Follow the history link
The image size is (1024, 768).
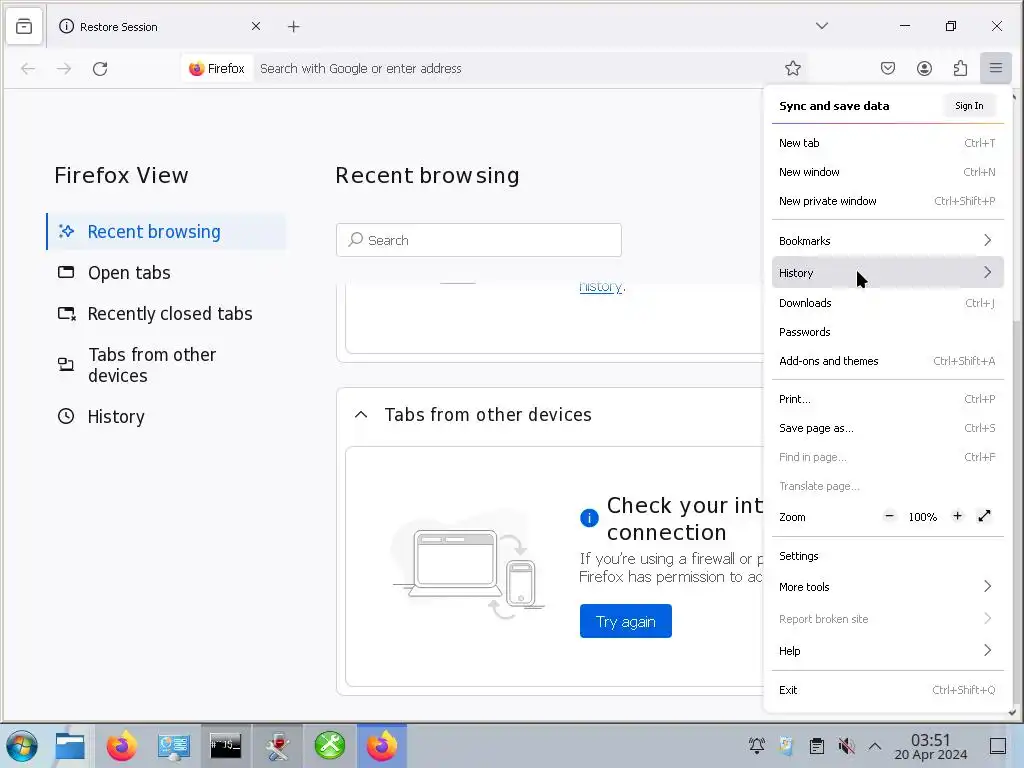601,287
